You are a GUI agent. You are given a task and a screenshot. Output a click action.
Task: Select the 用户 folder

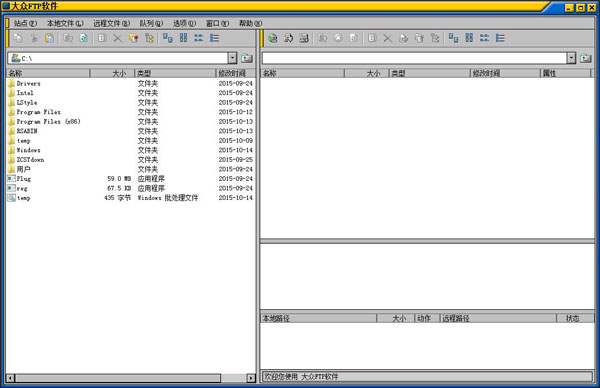coord(130,169)
